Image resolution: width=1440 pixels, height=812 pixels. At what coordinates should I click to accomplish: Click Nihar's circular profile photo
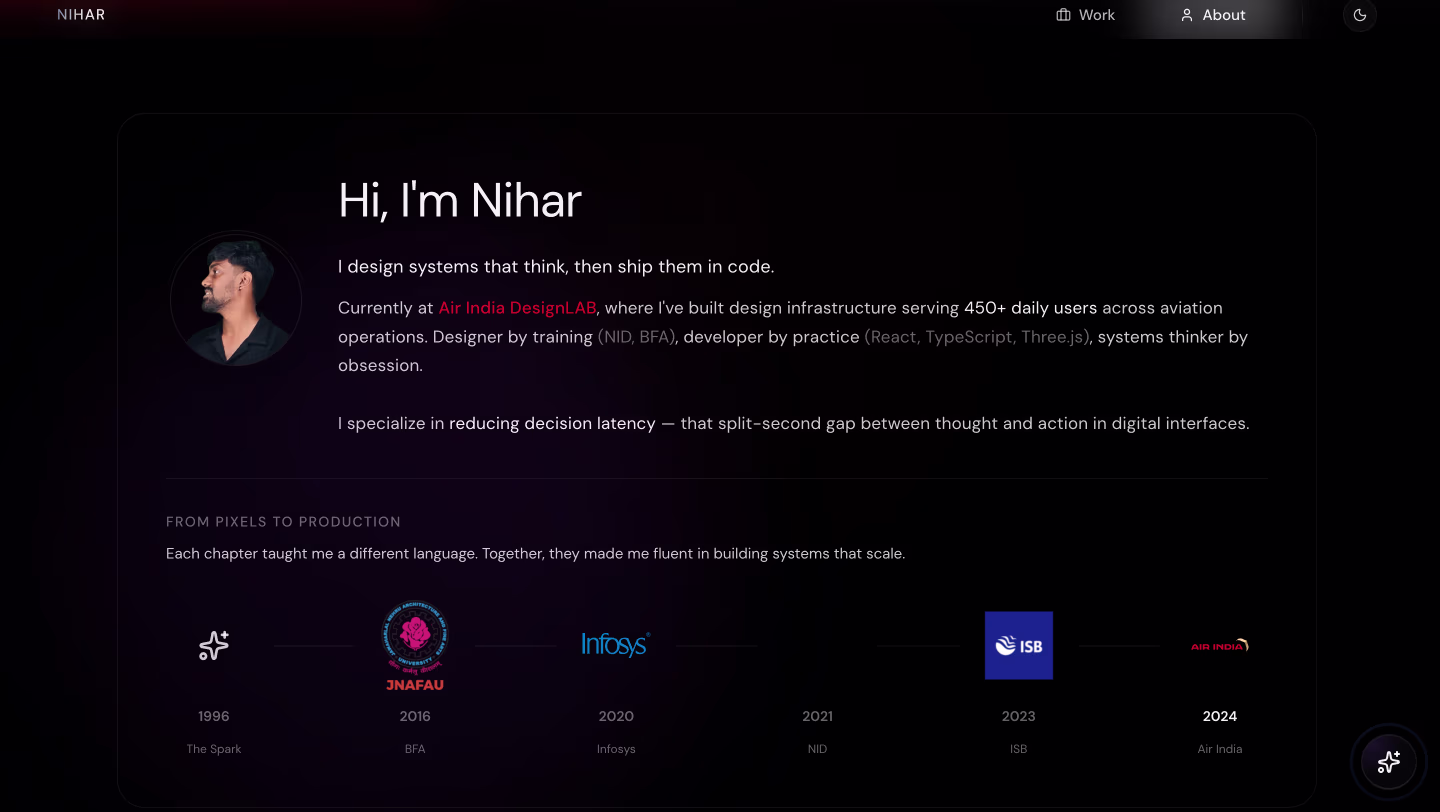click(x=236, y=299)
